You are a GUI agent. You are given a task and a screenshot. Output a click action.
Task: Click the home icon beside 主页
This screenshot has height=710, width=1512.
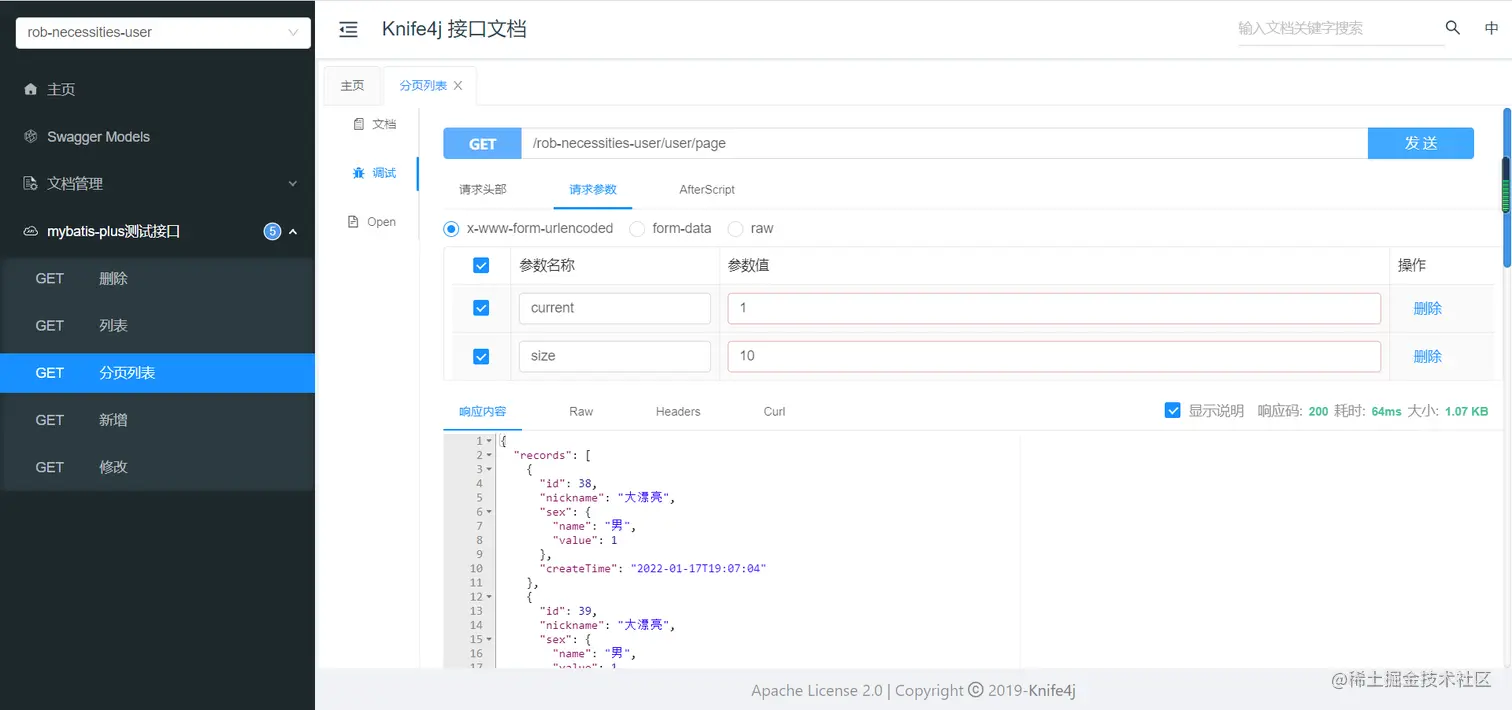(30, 89)
